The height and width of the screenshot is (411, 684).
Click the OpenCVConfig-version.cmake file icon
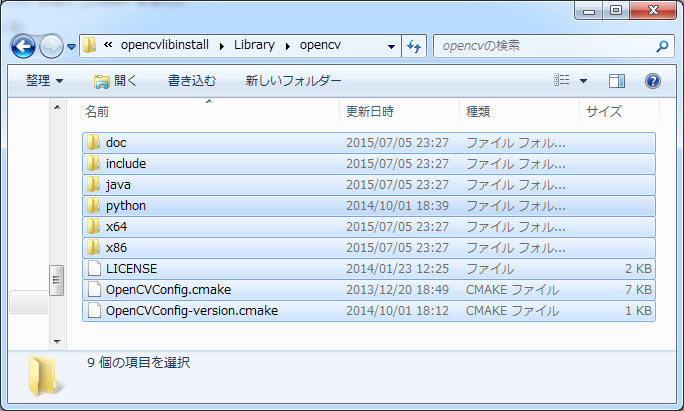tap(94, 310)
